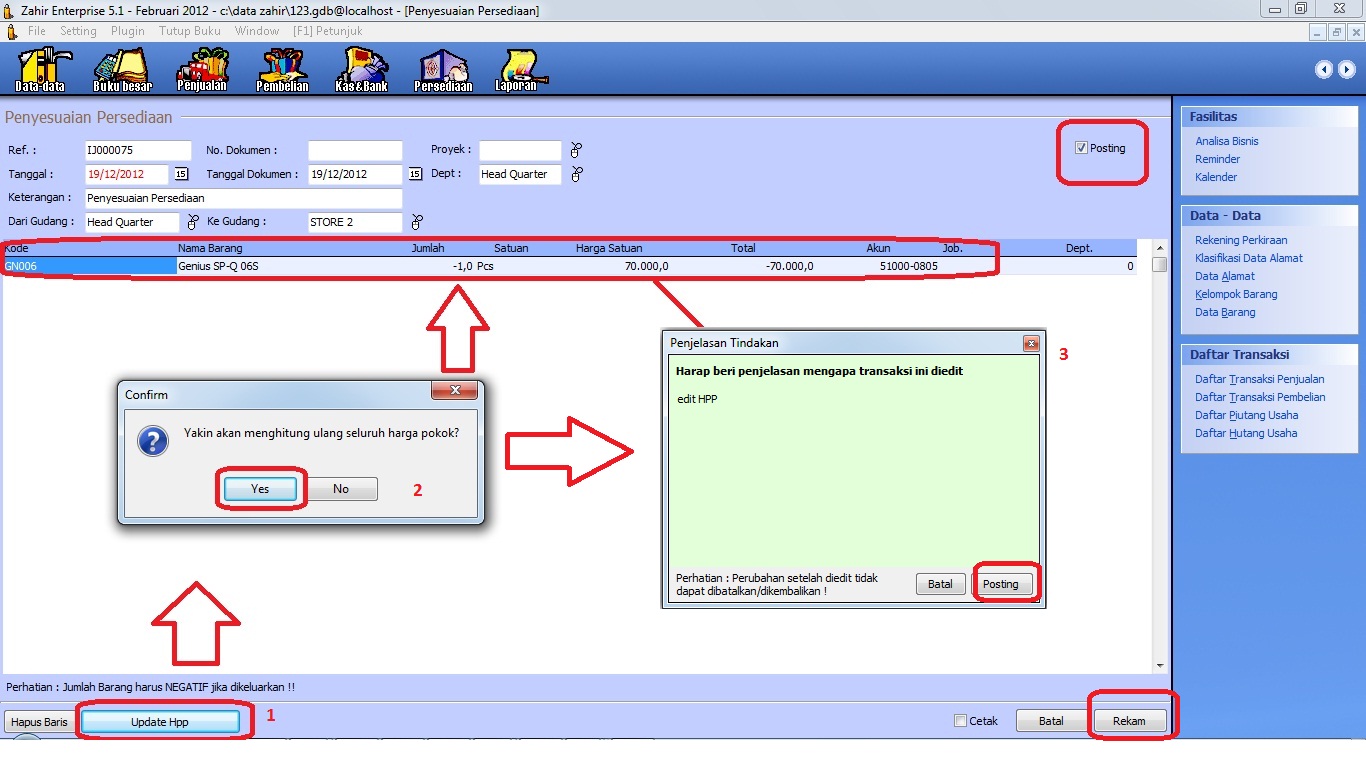This screenshot has height=768, width=1366.
Task: Toggle the Posting checkbox
Action: click(1081, 148)
